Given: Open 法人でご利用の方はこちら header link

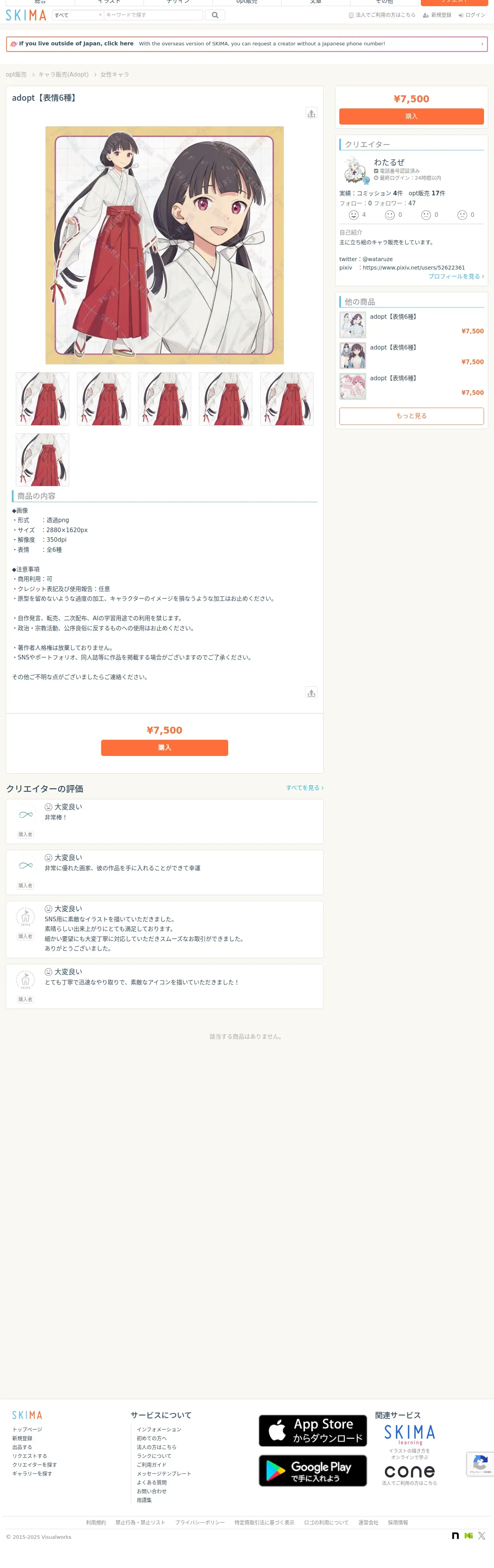Looking at the screenshot, I should pos(382,15).
